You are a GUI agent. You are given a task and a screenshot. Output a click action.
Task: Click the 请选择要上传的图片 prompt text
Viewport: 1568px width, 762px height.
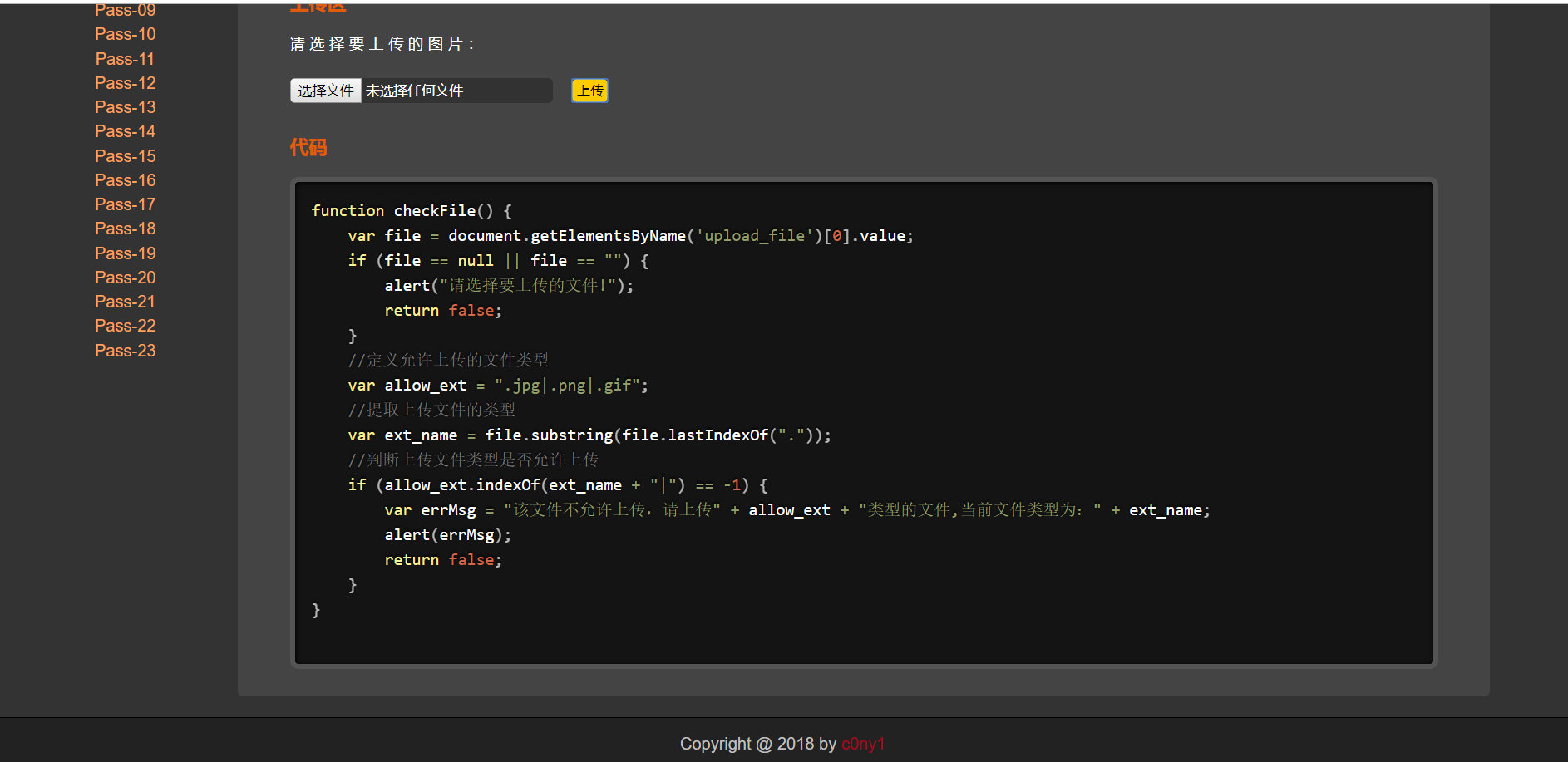pos(382,44)
